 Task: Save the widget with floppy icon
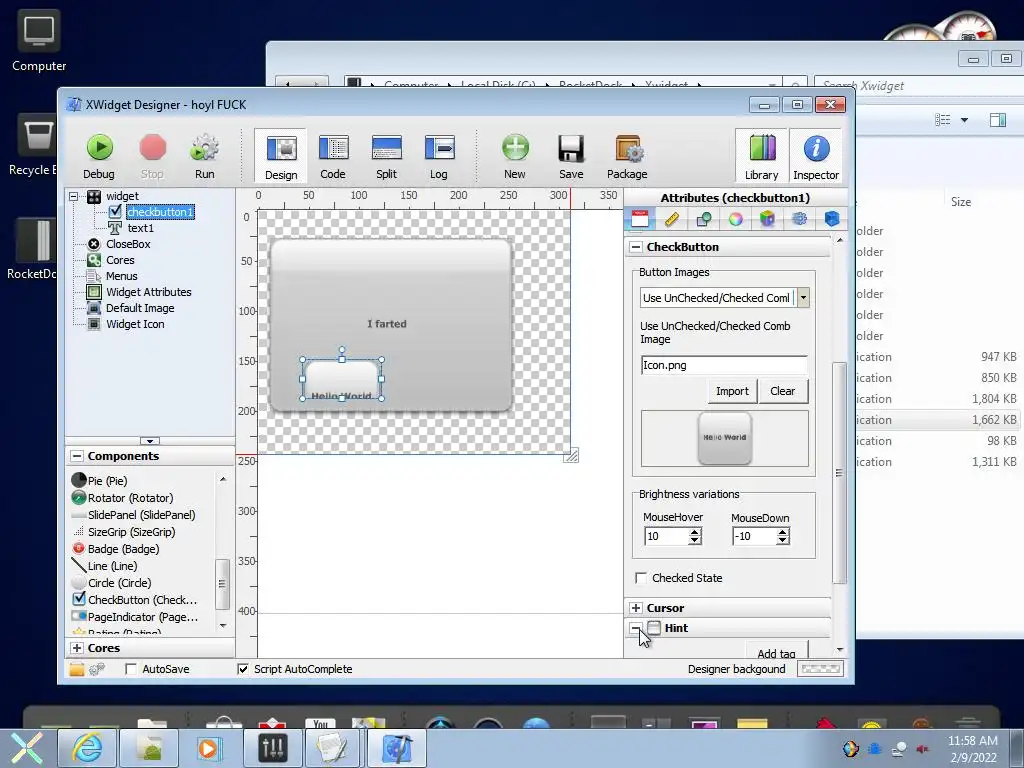571,148
